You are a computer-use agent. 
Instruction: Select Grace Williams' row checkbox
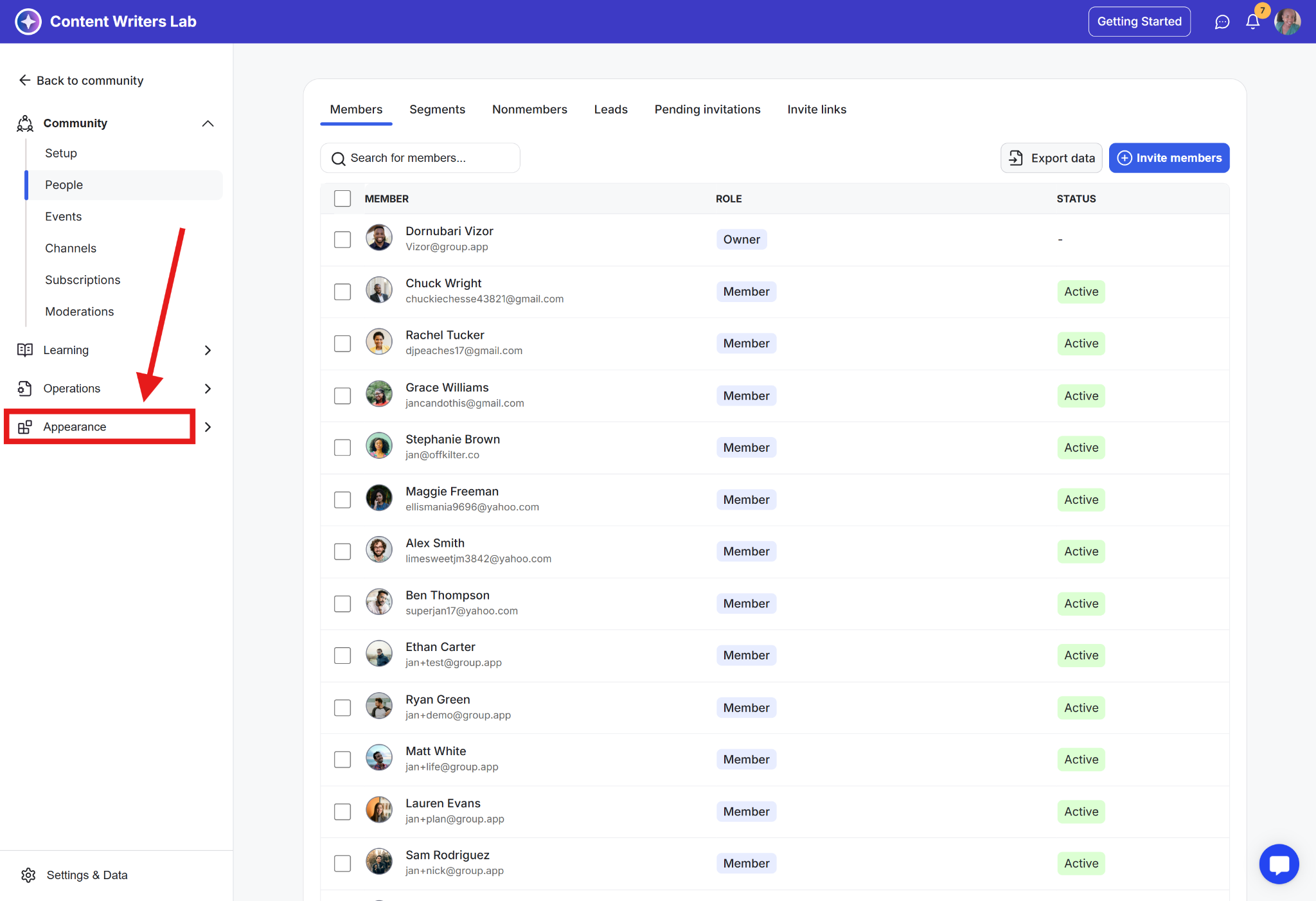click(342, 396)
